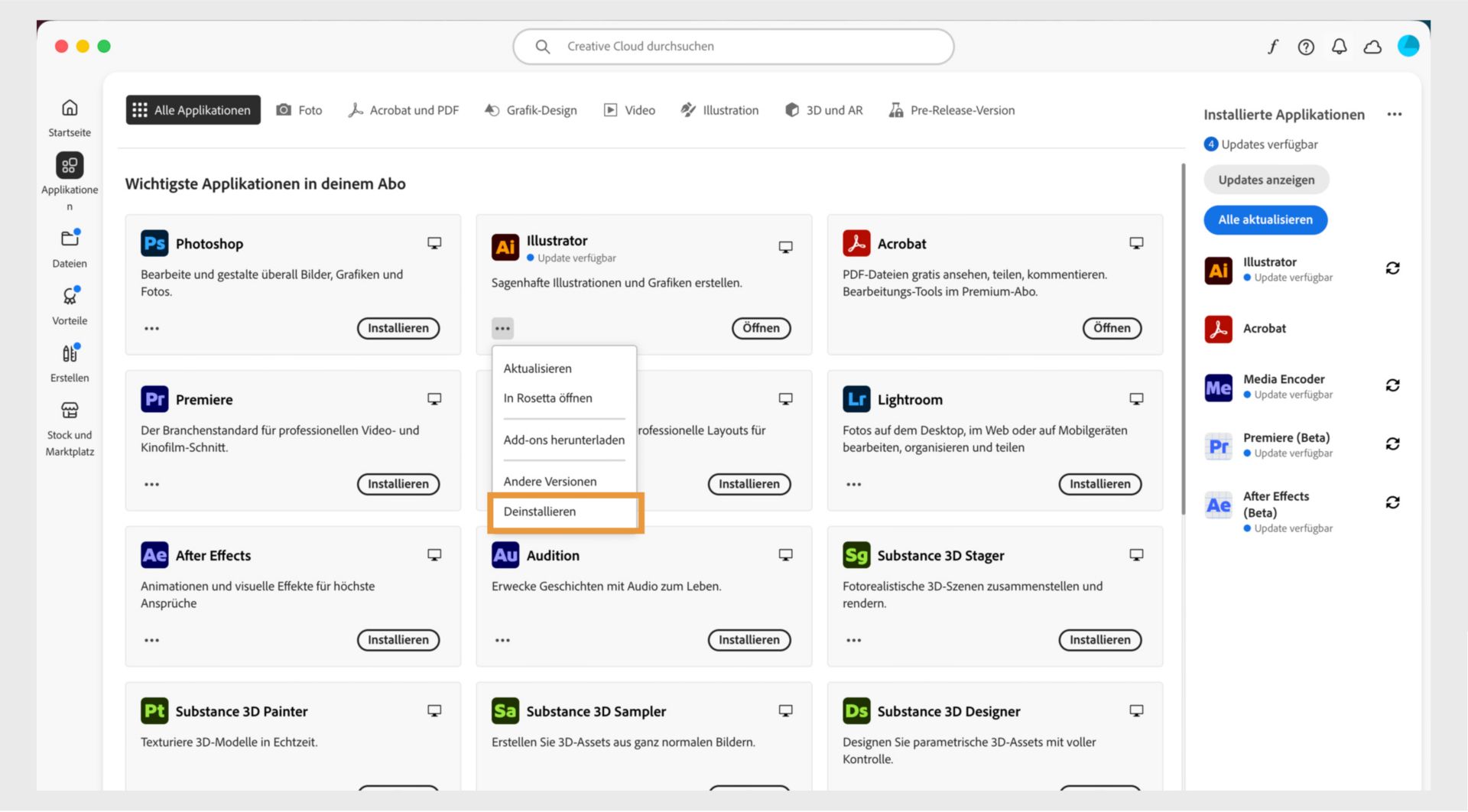Switch to the Foto category tab
Image resolution: width=1468 pixels, height=812 pixels.
(x=299, y=110)
